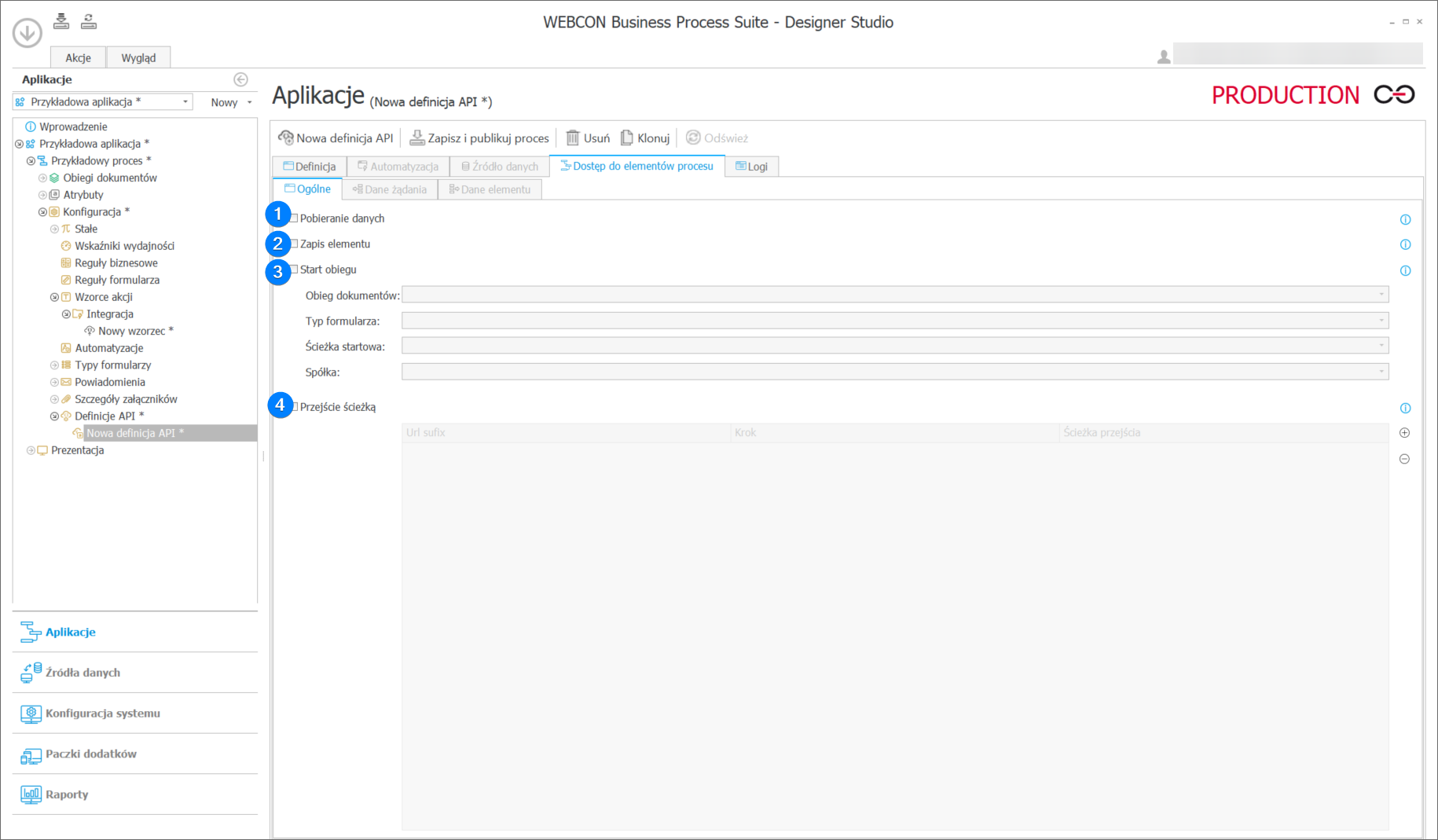This screenshot has width=1438, height=840.
Task: Click the save-with-refresh-arrows icon in the title bar
Action: [x=89, y=21]
